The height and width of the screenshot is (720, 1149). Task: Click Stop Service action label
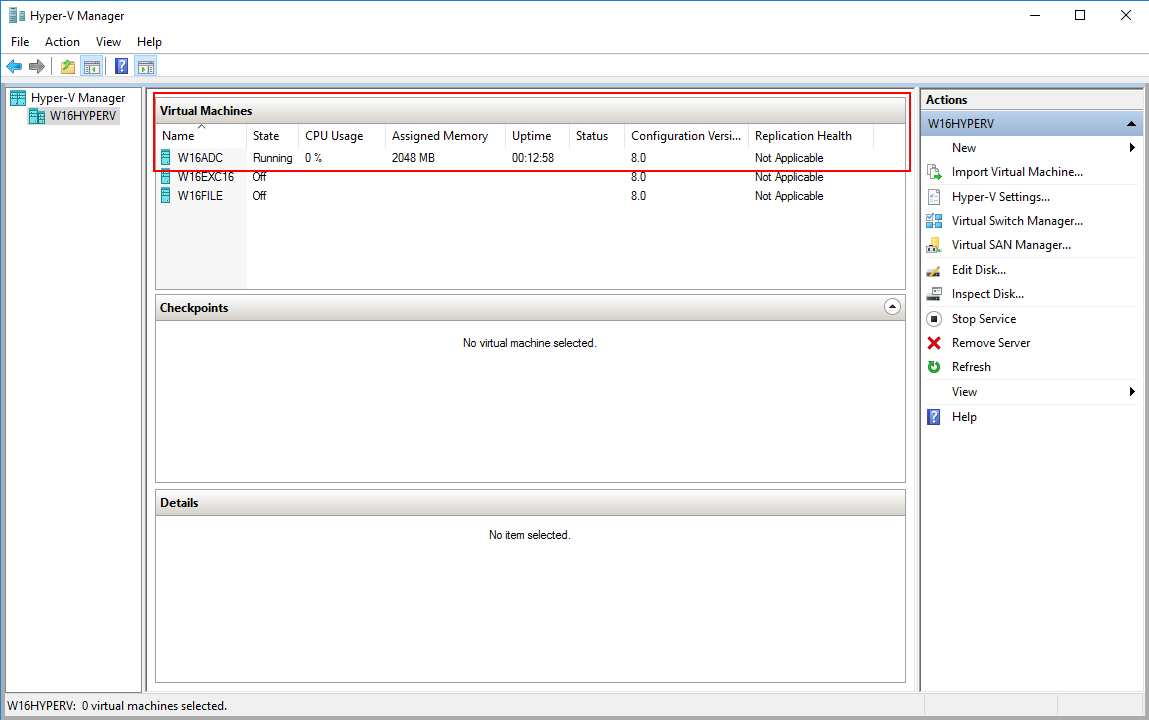984,319
